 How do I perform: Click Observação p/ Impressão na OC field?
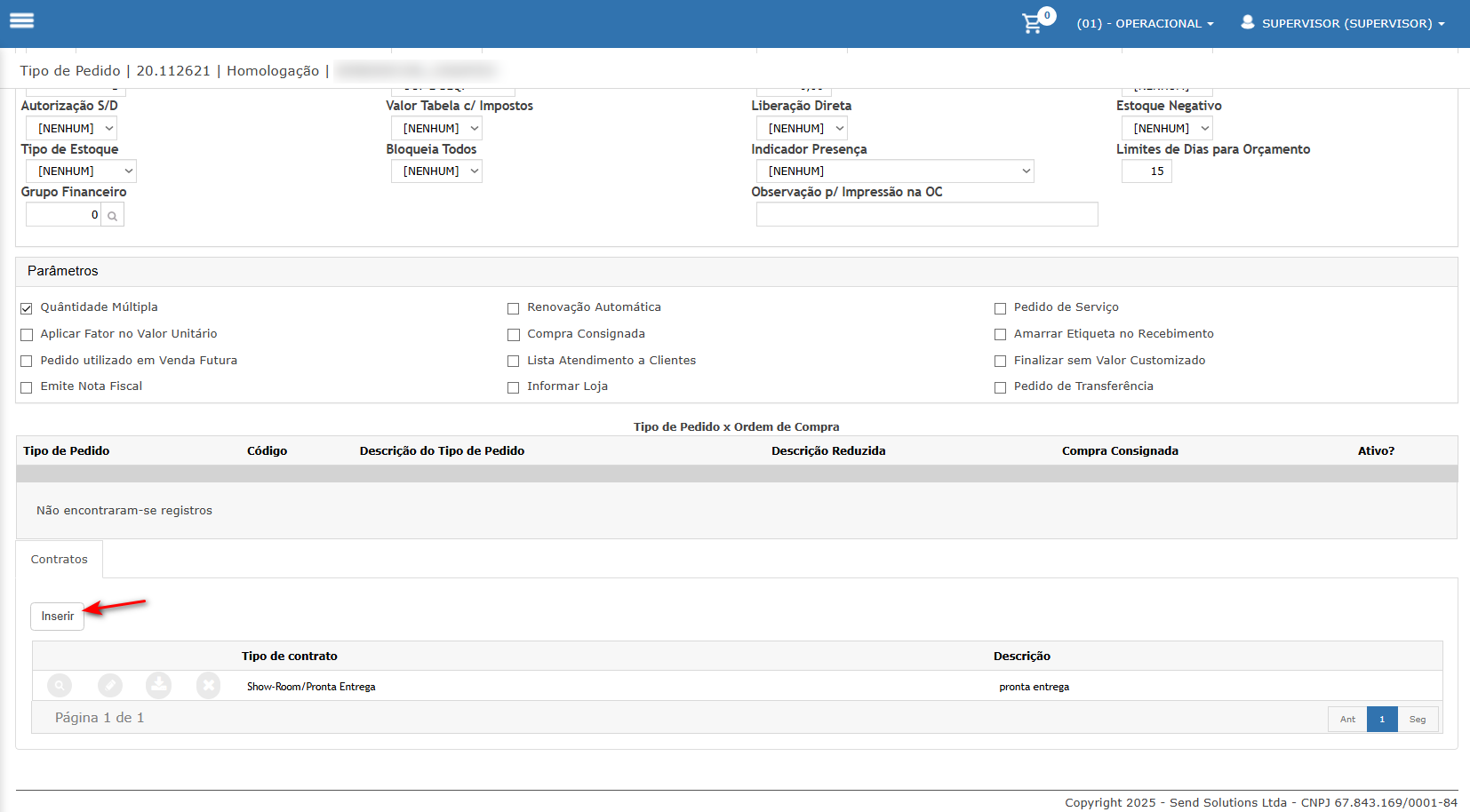click(x=927, y=214)
